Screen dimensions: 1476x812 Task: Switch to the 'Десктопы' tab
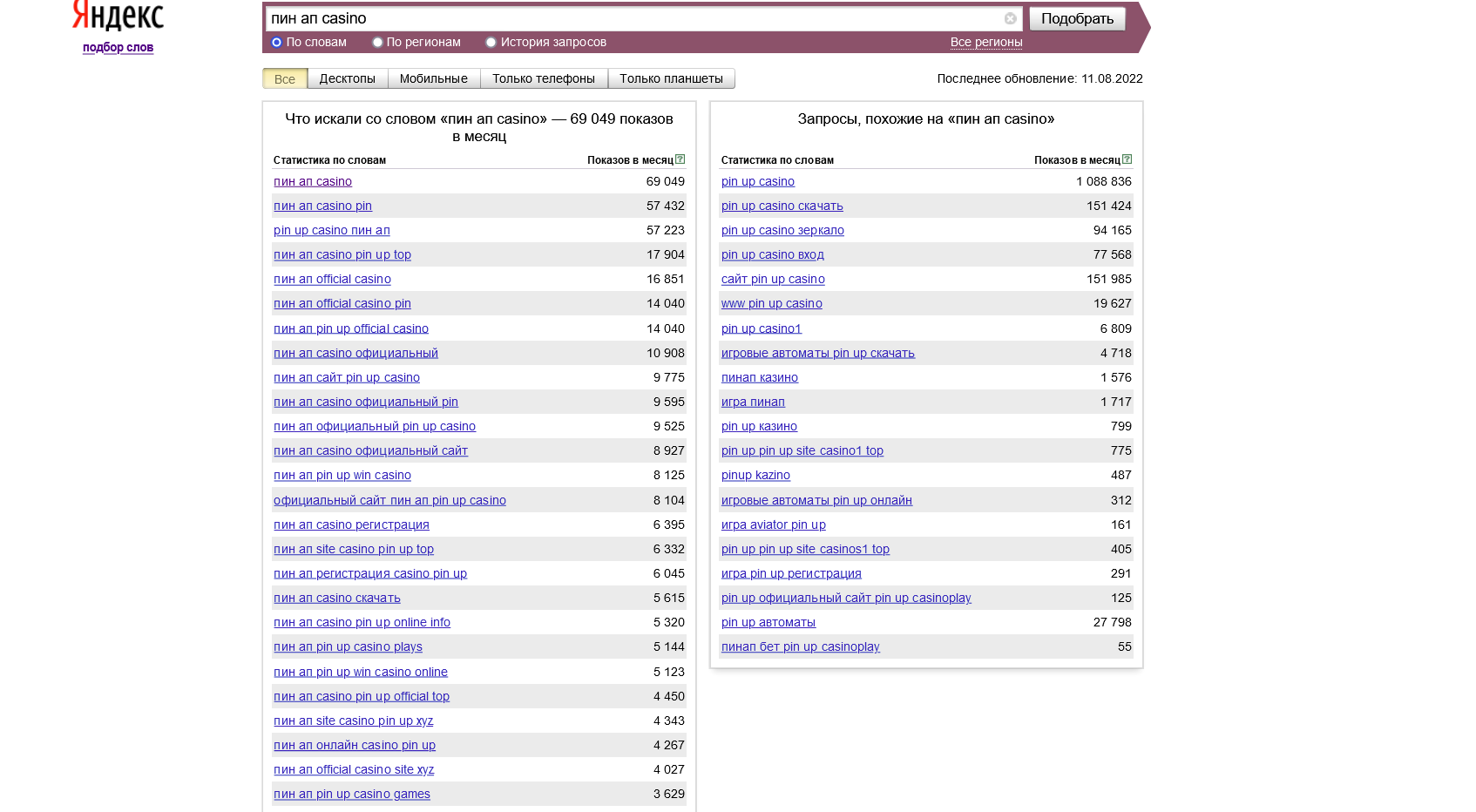coord(347,78)
